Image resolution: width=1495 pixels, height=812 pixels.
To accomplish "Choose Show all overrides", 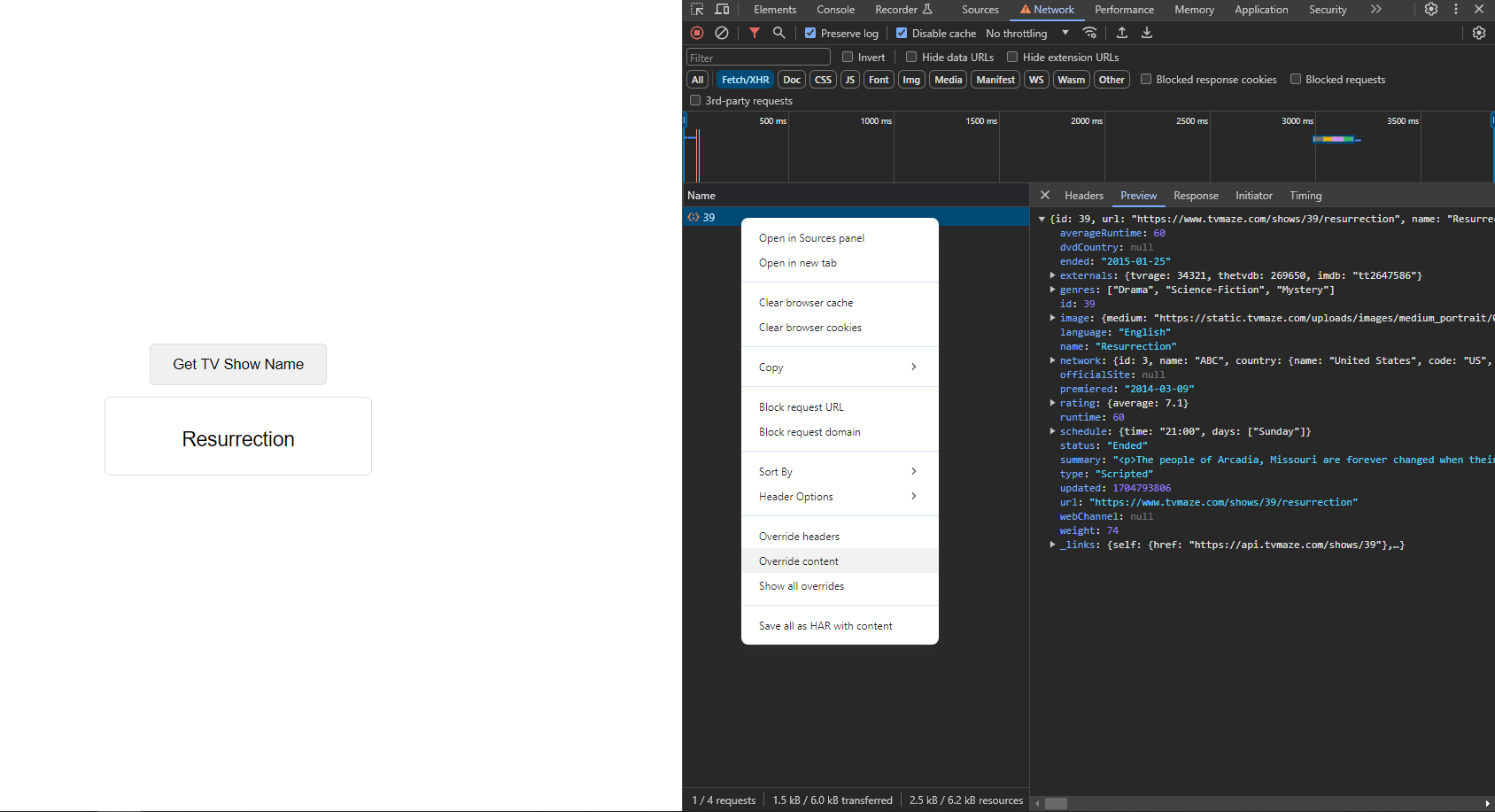I will click(x=840, y=586).
